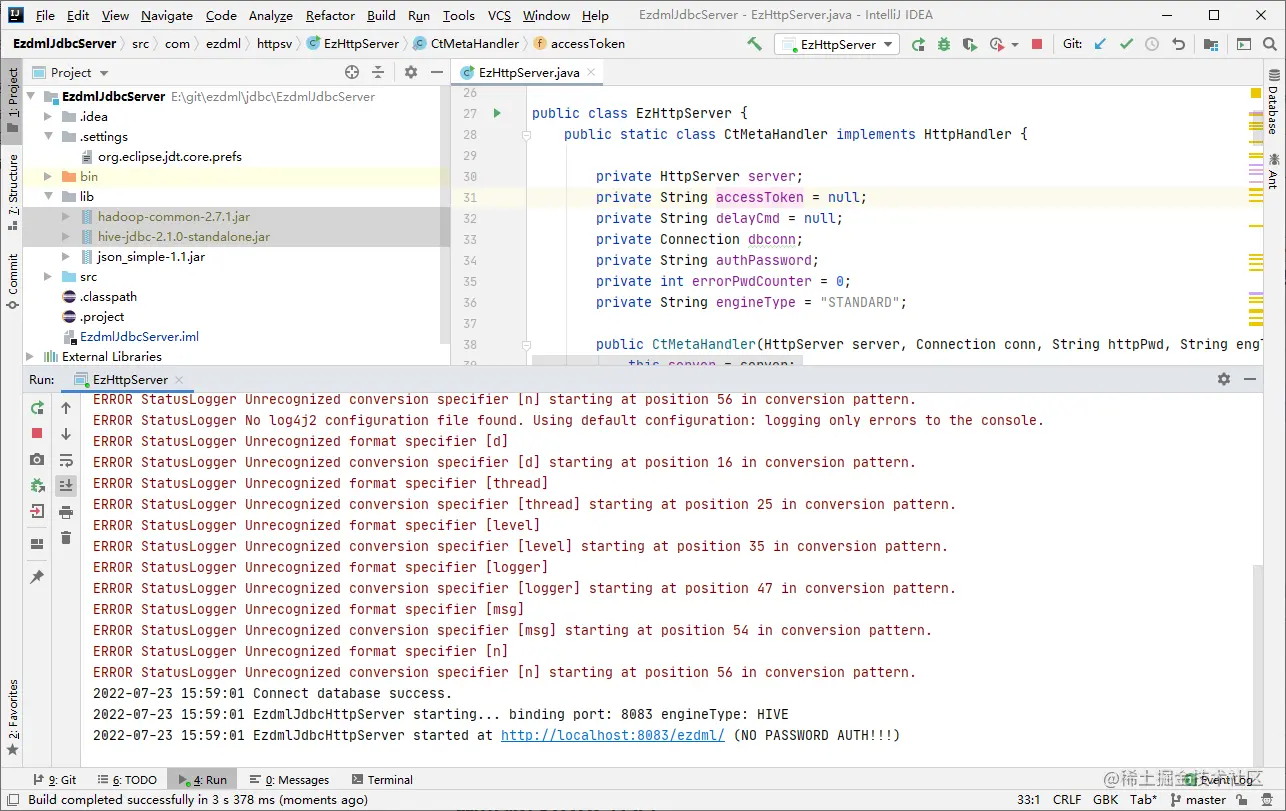Click the Build project hammer icon
The image size is (1286, 811).
[754, 44]
